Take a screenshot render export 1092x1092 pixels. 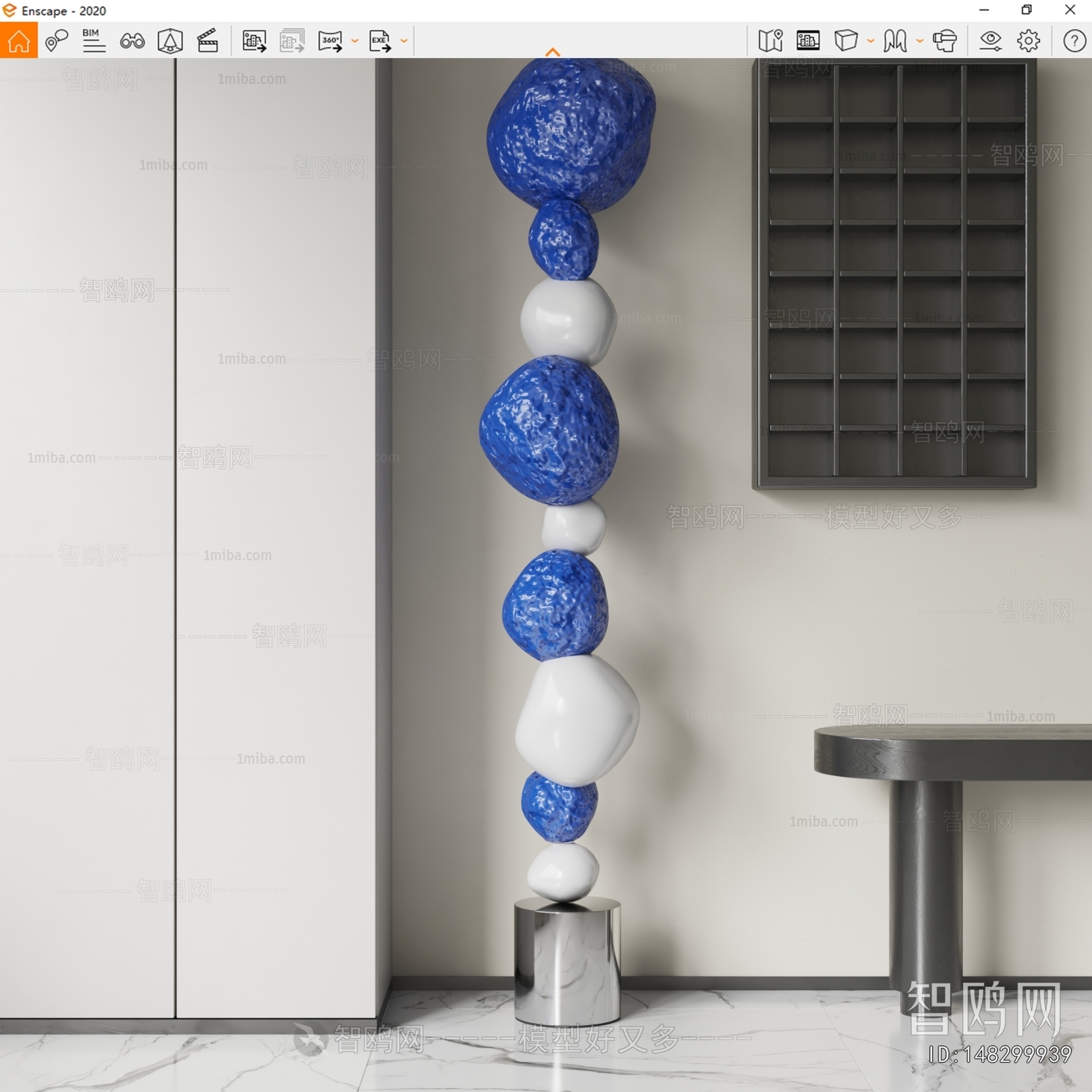coord(254,41)
